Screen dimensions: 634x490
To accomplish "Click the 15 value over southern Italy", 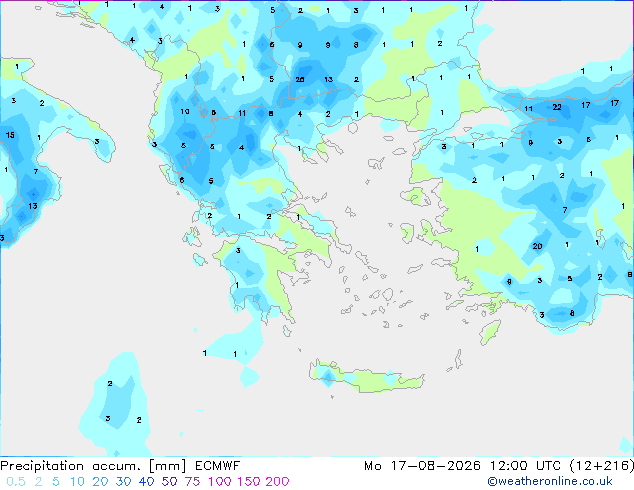I will click(x=10, y=135).
